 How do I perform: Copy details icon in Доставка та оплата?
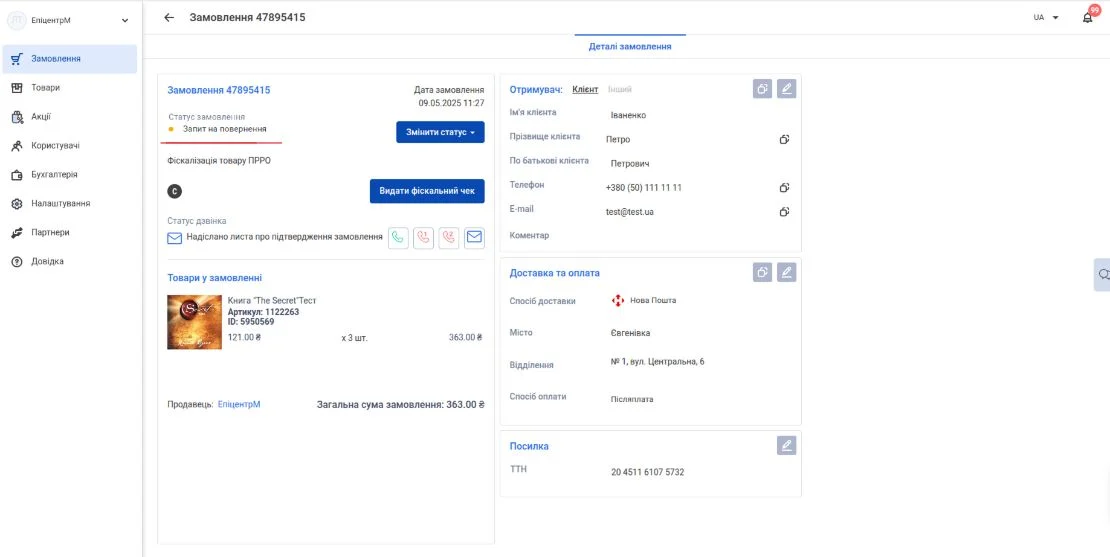(762, 272)
